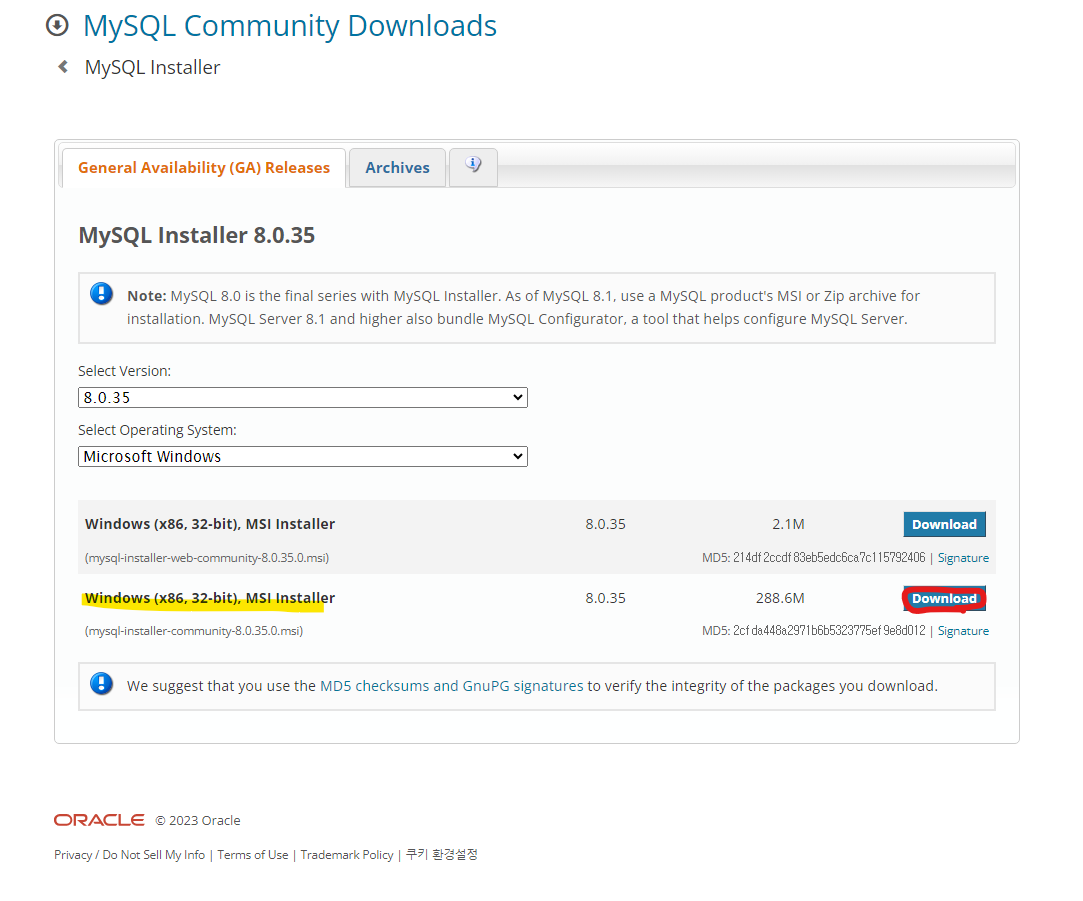This screenshot has width=1083, height=901.
Task: Click the 2.1M file size value
Action: pyautogui.click(x=788, y=524)
